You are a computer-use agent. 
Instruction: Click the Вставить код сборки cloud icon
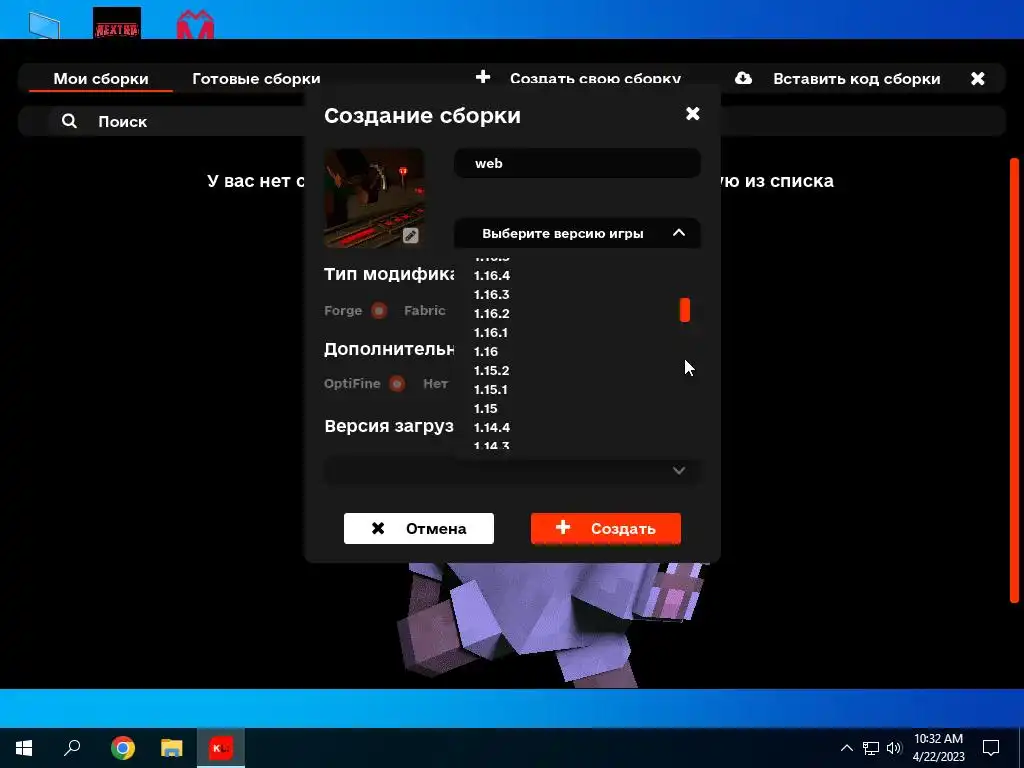click(743, 78)
